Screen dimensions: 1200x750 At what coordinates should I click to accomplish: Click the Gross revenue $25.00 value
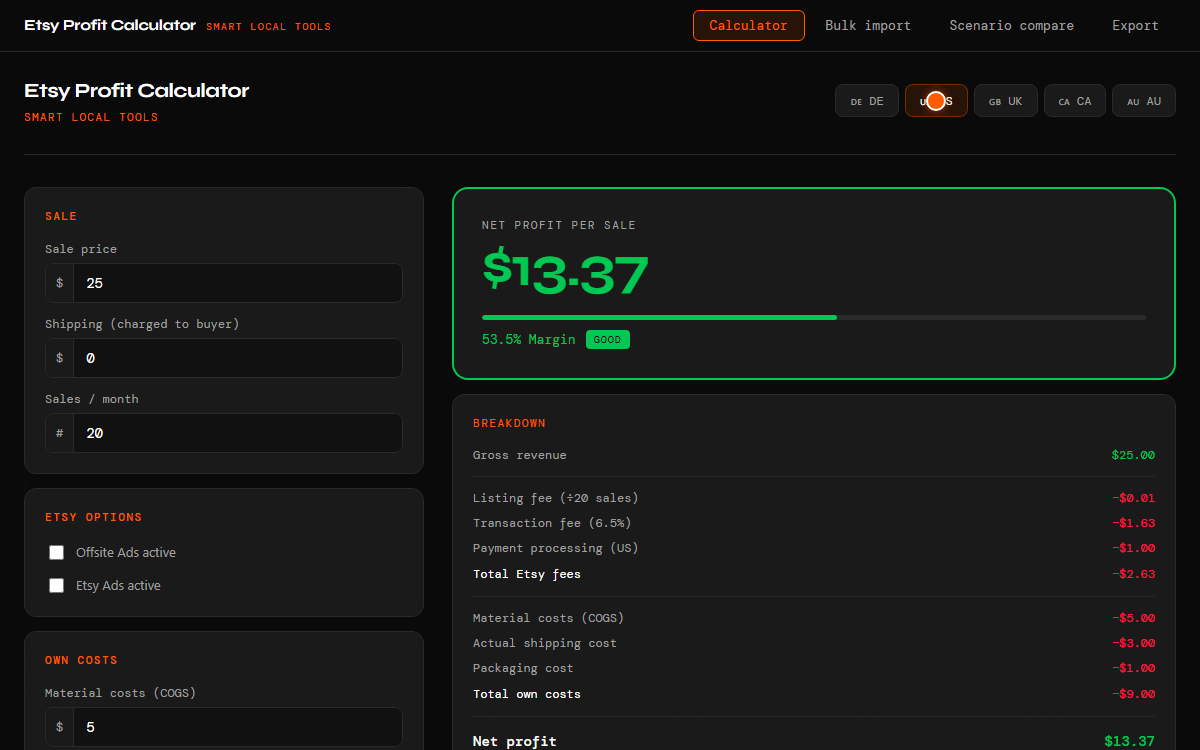(1133, 456)
